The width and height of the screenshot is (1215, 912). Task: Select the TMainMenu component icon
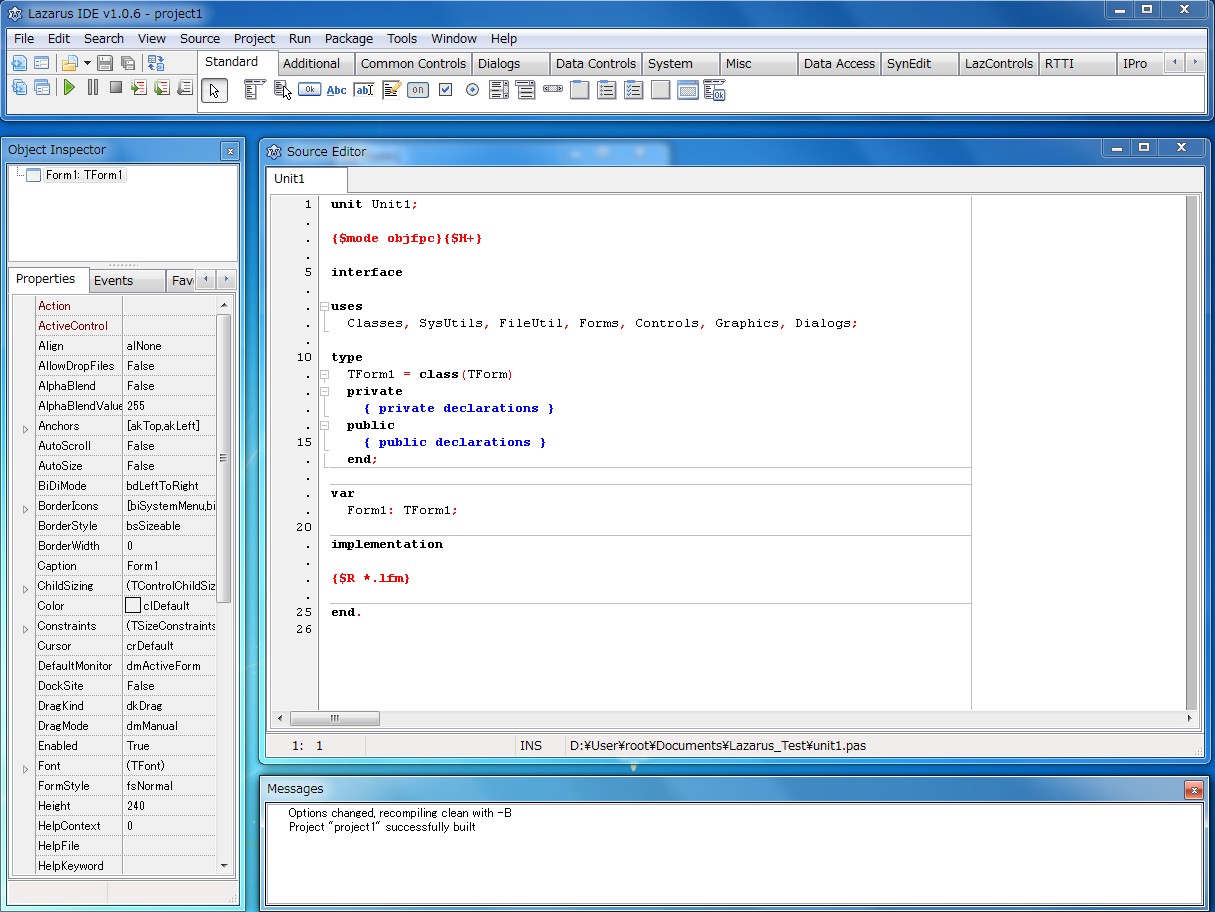[255, 90]
